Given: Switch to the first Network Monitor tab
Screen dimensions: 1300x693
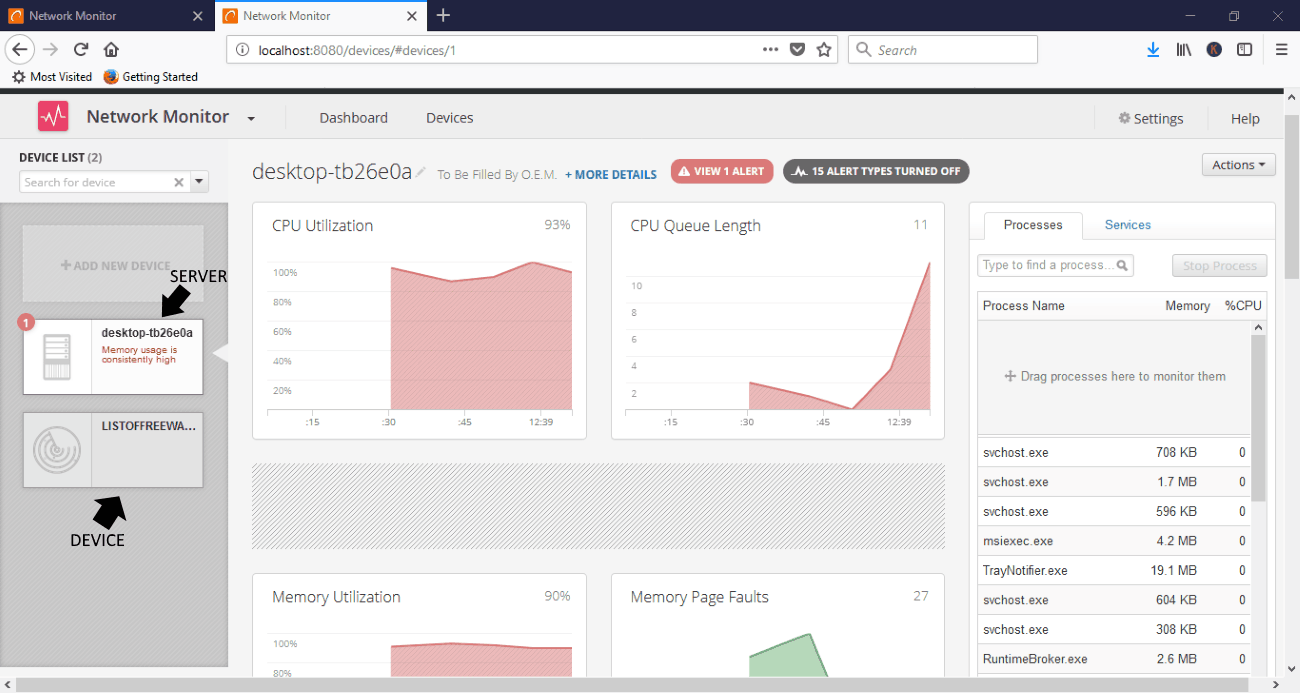Looking at the screenshot, I should click(104, 16).
